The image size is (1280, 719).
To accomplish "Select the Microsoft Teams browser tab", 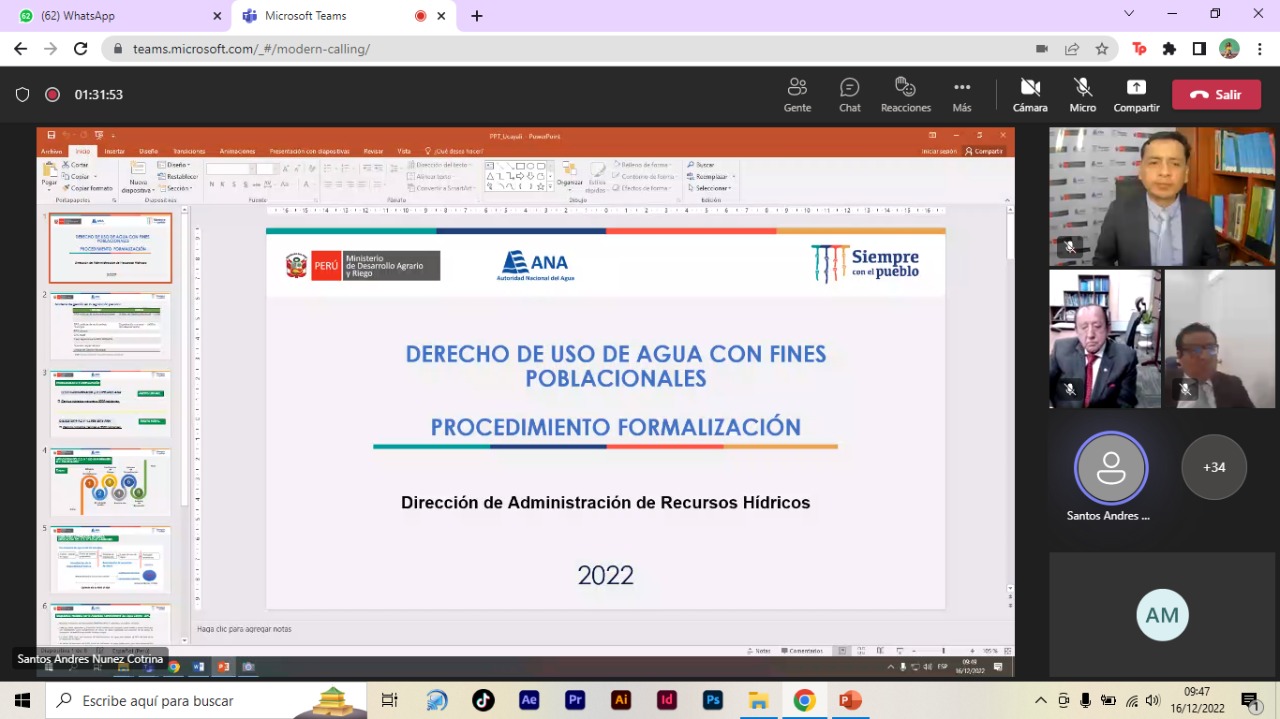I will click(334, 16).
